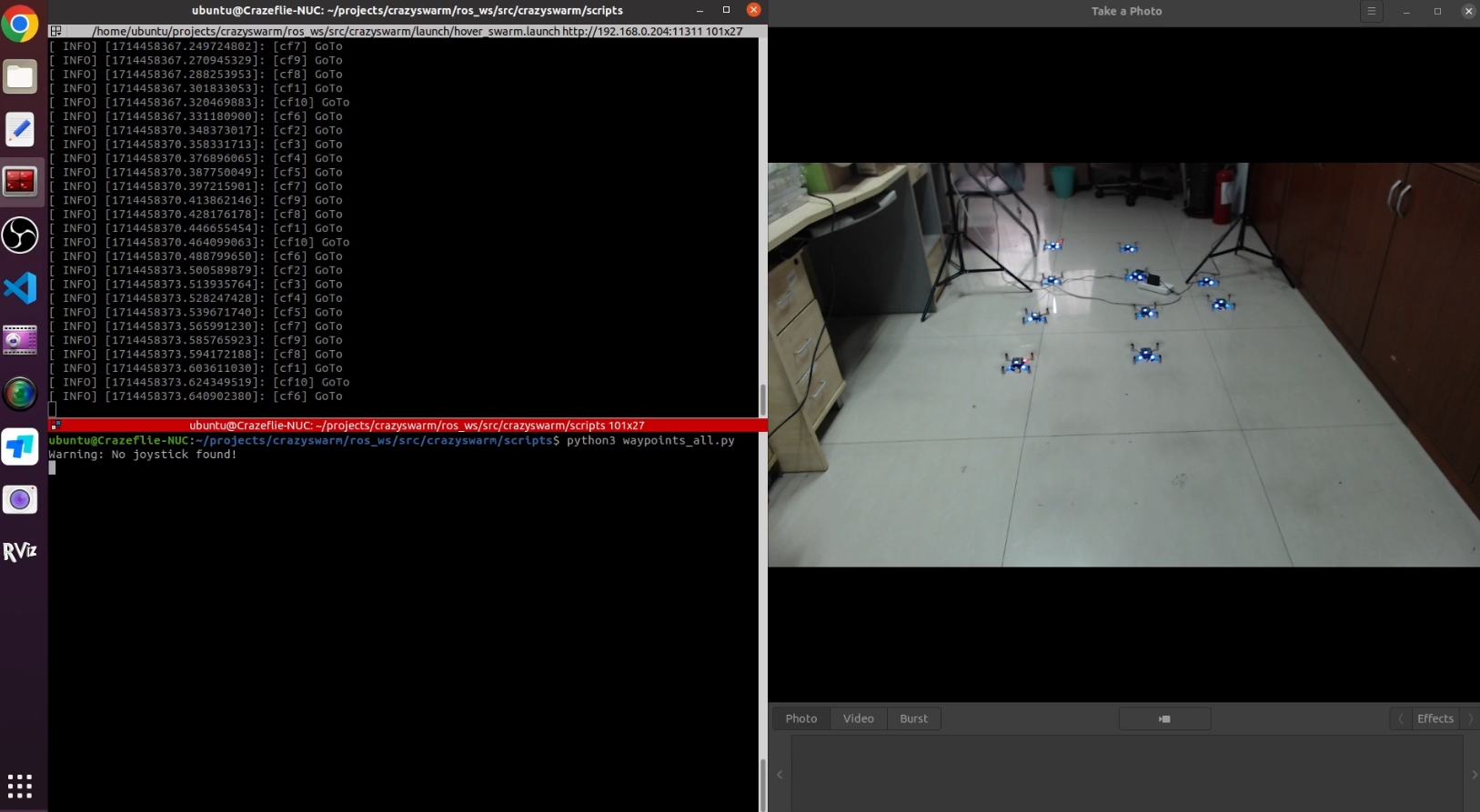1480x812 pixels.
Task: Open OBS Studio from the dock
Action: coord(20,236)
